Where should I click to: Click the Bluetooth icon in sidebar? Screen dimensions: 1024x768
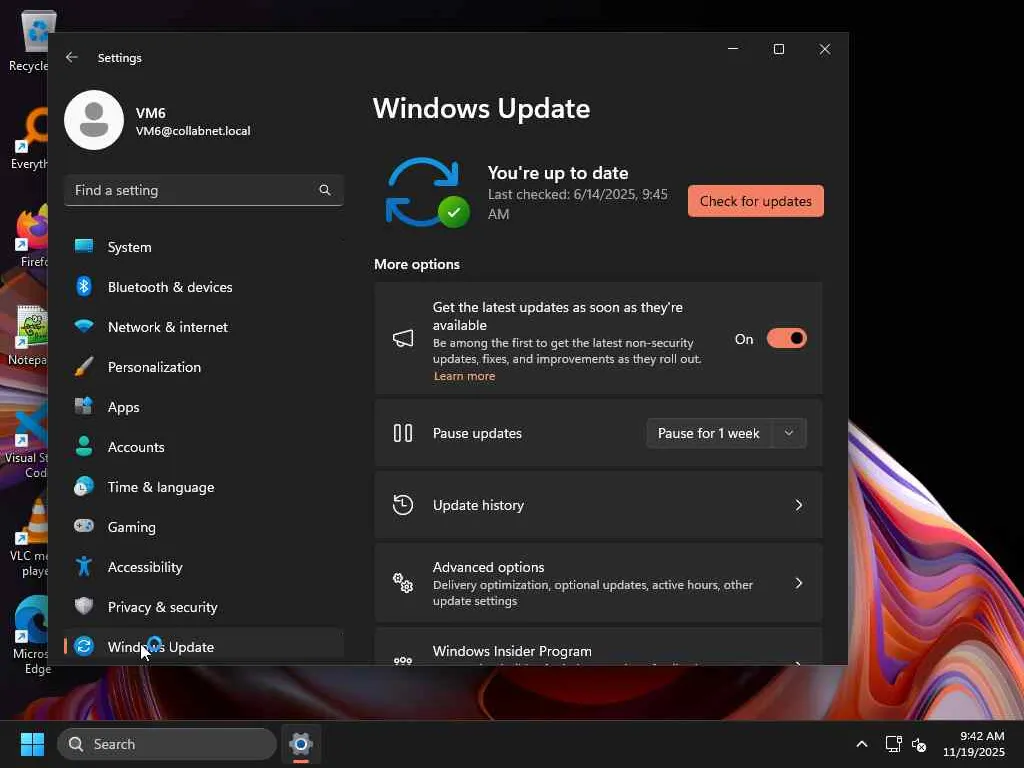84,286
